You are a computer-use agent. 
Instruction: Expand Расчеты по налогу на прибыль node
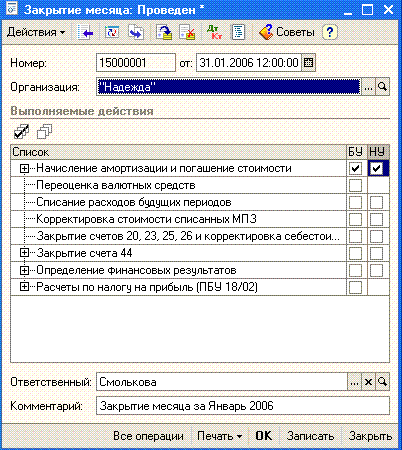click(x=24, y=287)
